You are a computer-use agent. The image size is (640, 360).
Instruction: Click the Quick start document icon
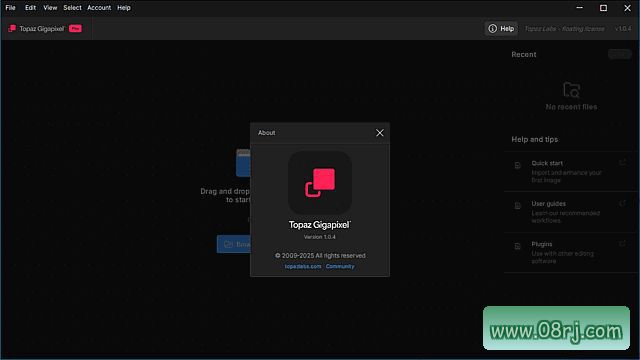tap(518, 165)
